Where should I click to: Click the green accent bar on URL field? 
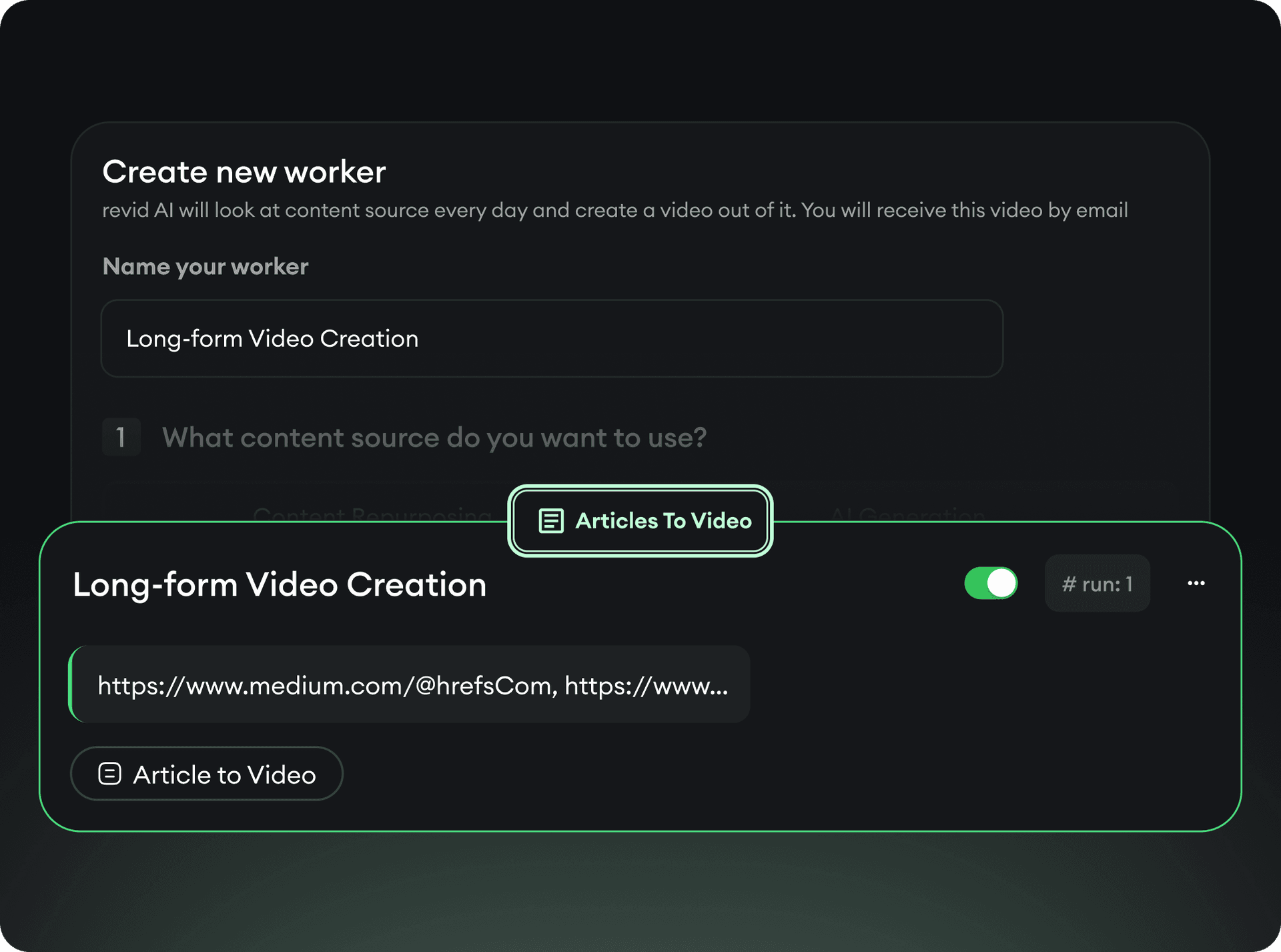click(x=71, y=684)
